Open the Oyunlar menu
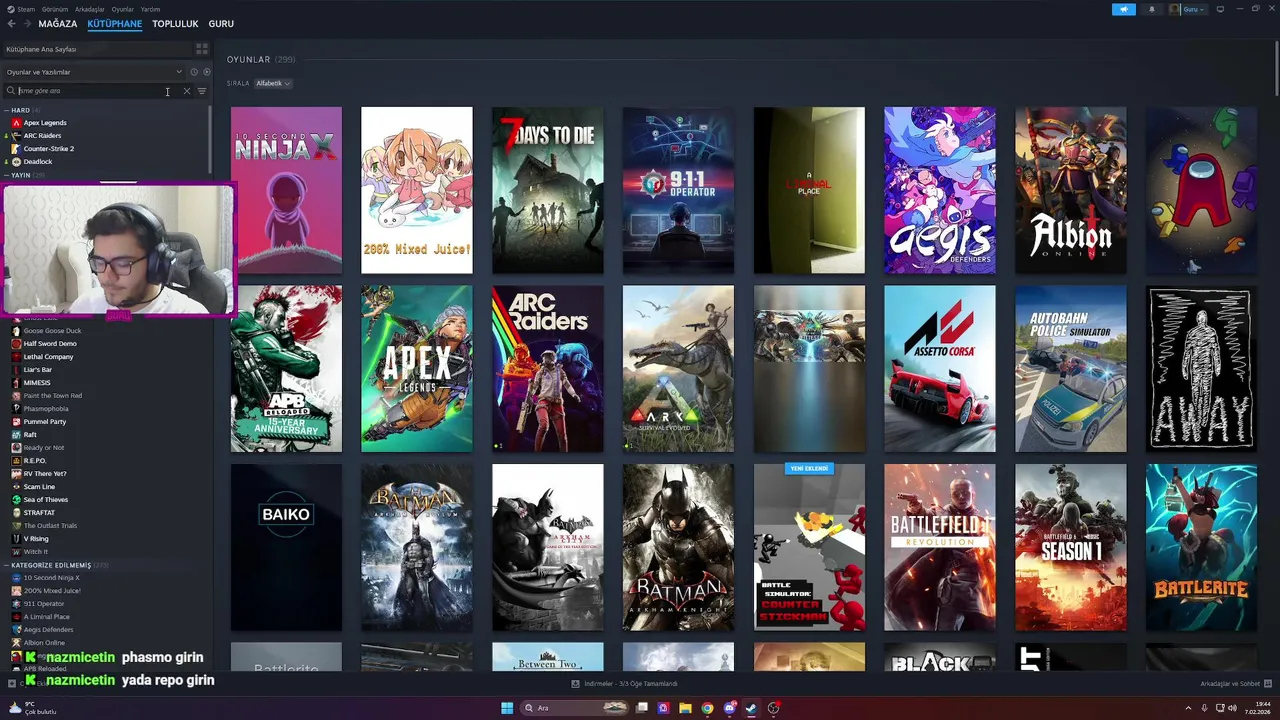Image resolution: width=1280 pixels, height=720 pixels. (x=123, y=9)
